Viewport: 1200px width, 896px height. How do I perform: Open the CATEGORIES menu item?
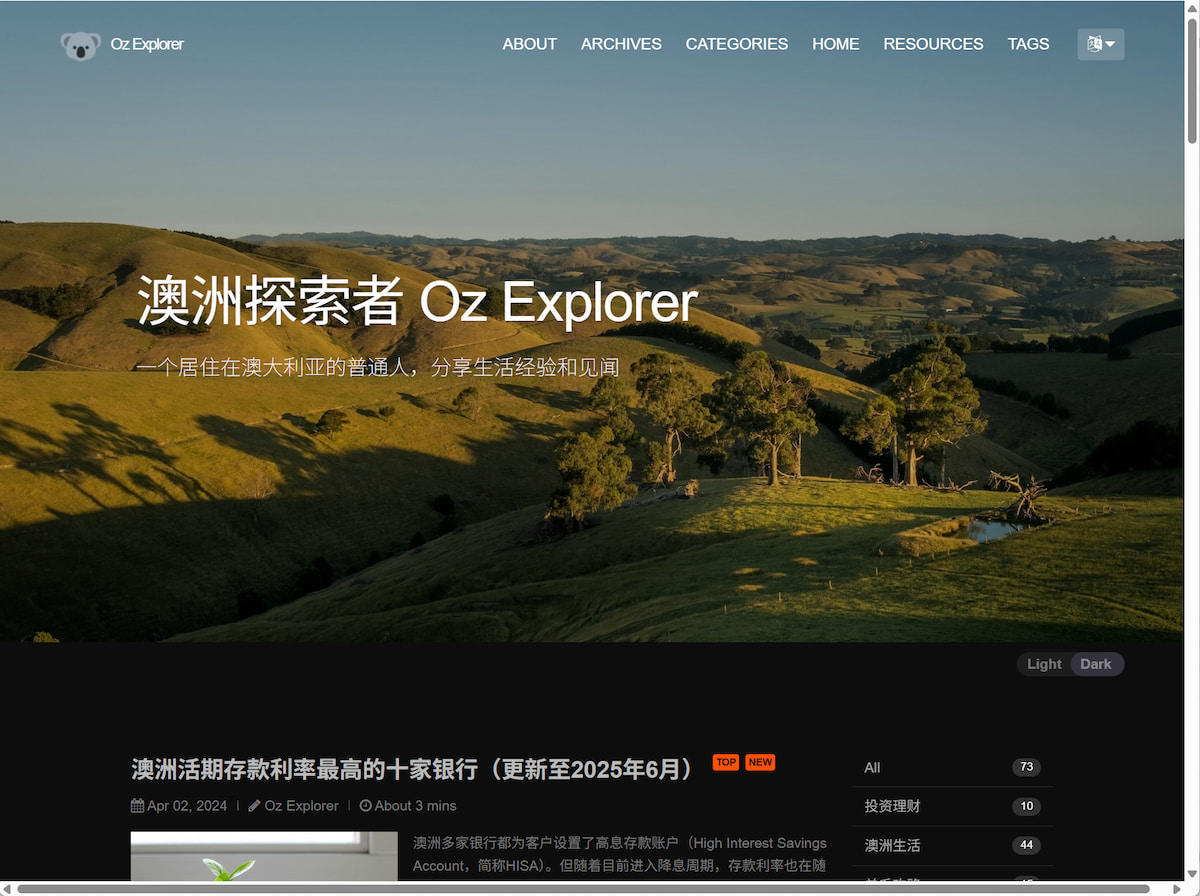[x=736, y=44]
